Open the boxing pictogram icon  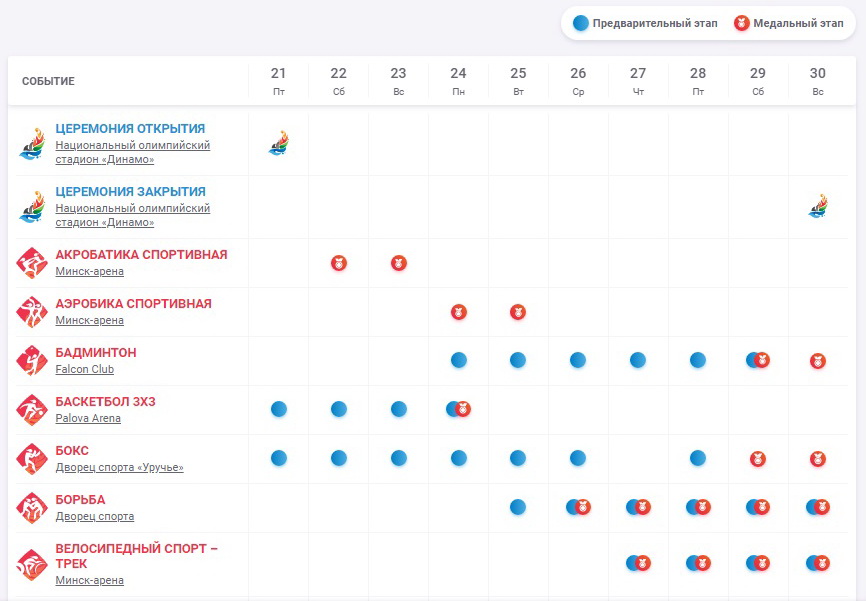pyautogui.click(x=32, y=459)
